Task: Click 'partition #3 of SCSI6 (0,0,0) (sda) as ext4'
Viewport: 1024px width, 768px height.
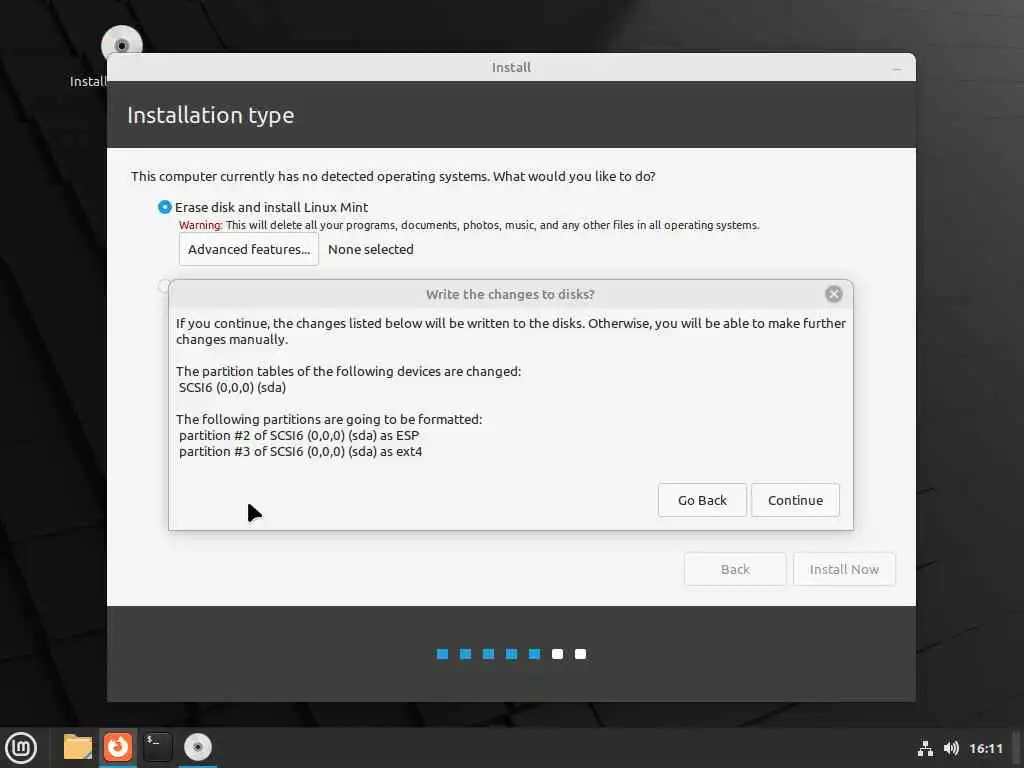Action: [300, 451]
